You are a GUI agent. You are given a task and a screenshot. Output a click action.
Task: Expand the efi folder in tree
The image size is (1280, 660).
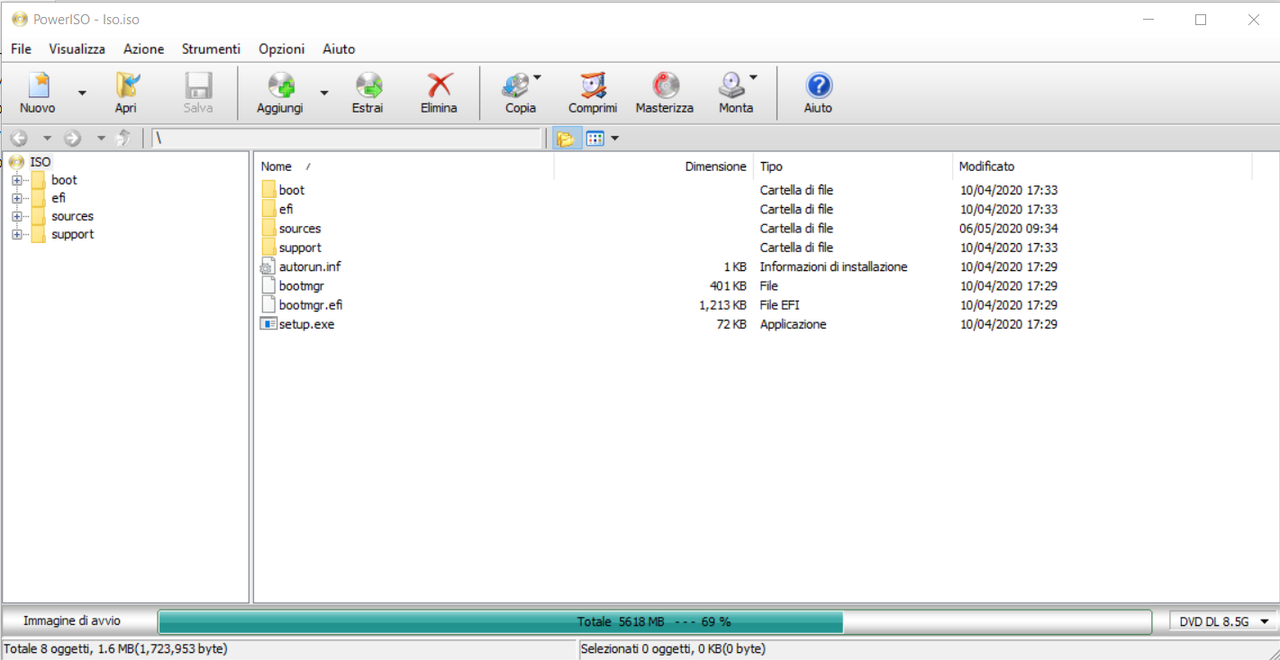click(16, 198)
